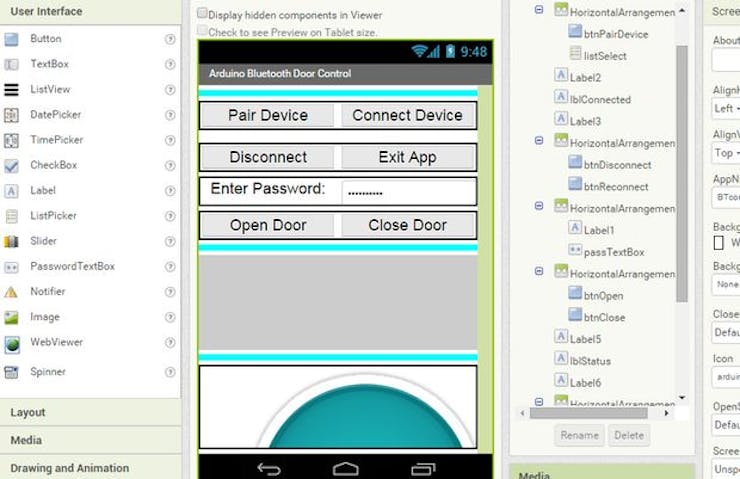
Task: Pick the ListPicker component
Action: coord(53,216)
